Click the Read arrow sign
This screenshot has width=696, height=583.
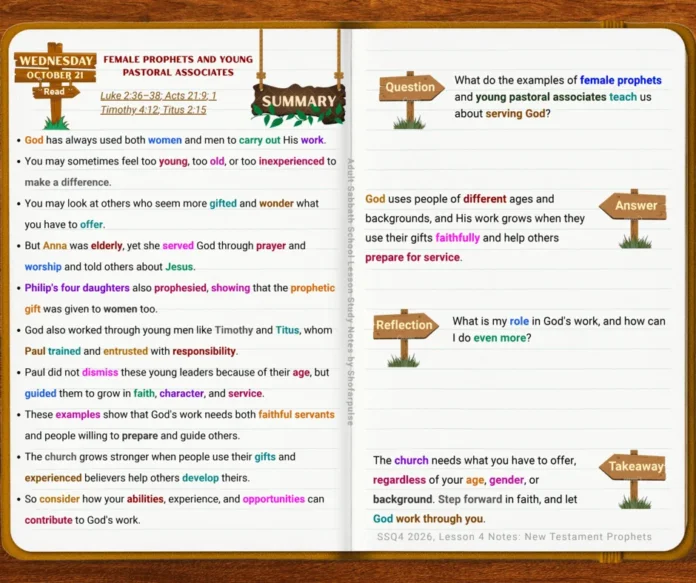point(55,92)
